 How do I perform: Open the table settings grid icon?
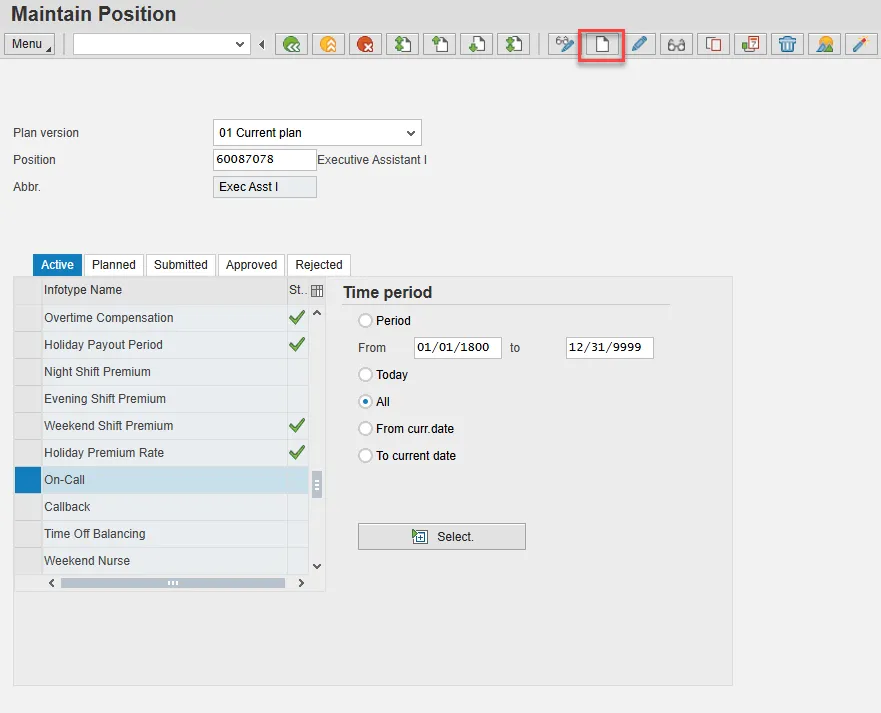click(317, 290)
